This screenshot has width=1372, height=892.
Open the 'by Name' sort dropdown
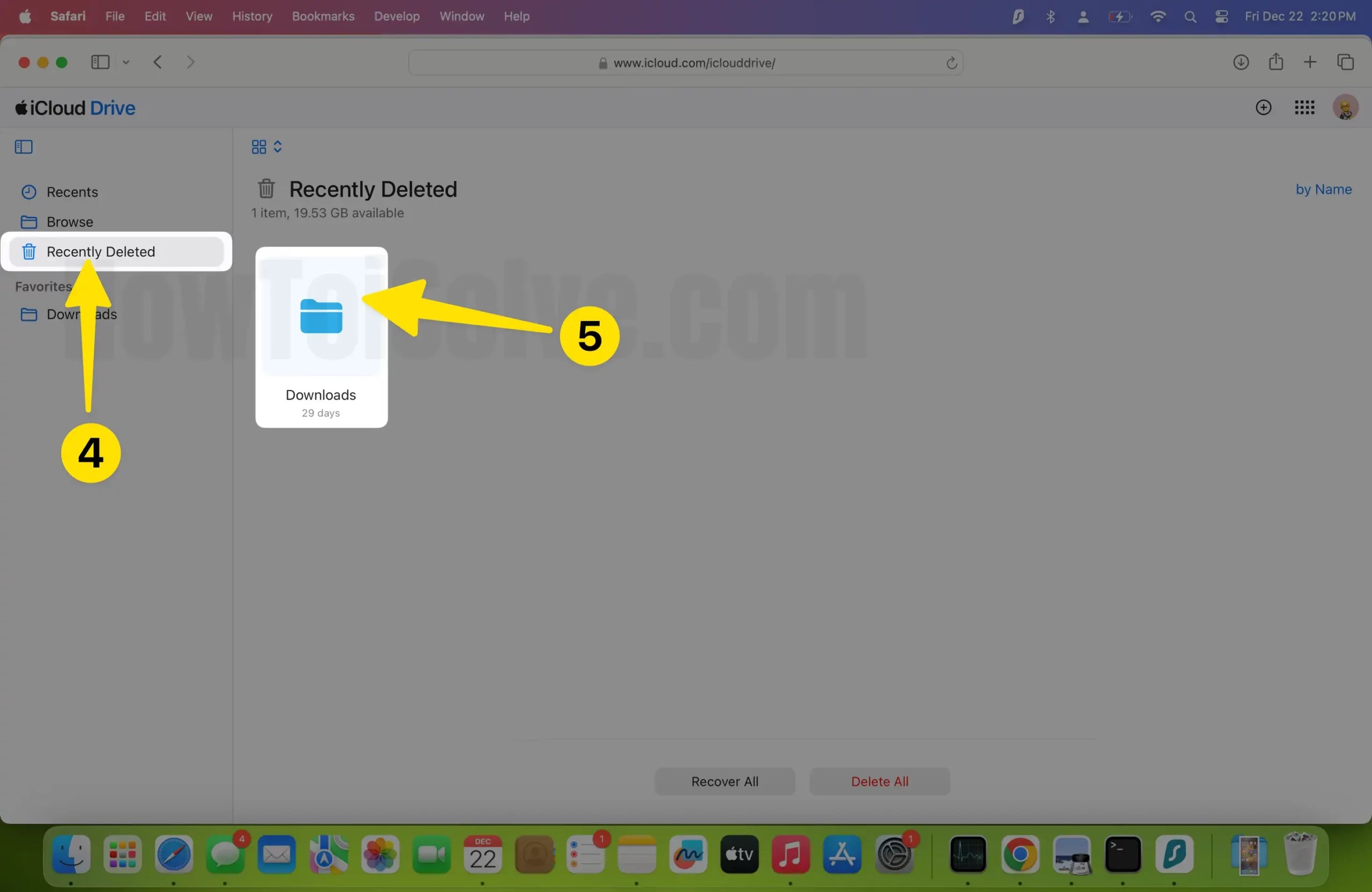coord(1324,189)
